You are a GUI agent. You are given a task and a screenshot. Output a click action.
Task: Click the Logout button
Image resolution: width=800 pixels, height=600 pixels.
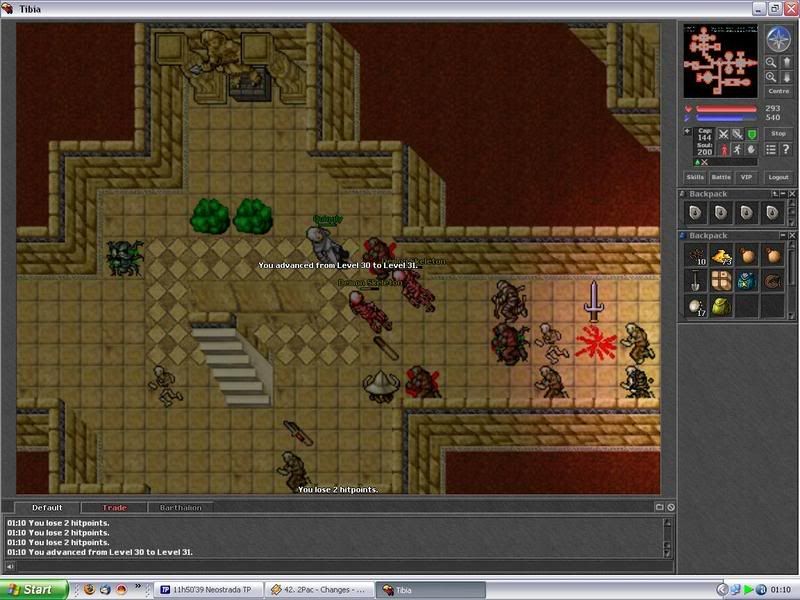pyautogui.click(x=779, y=177)
